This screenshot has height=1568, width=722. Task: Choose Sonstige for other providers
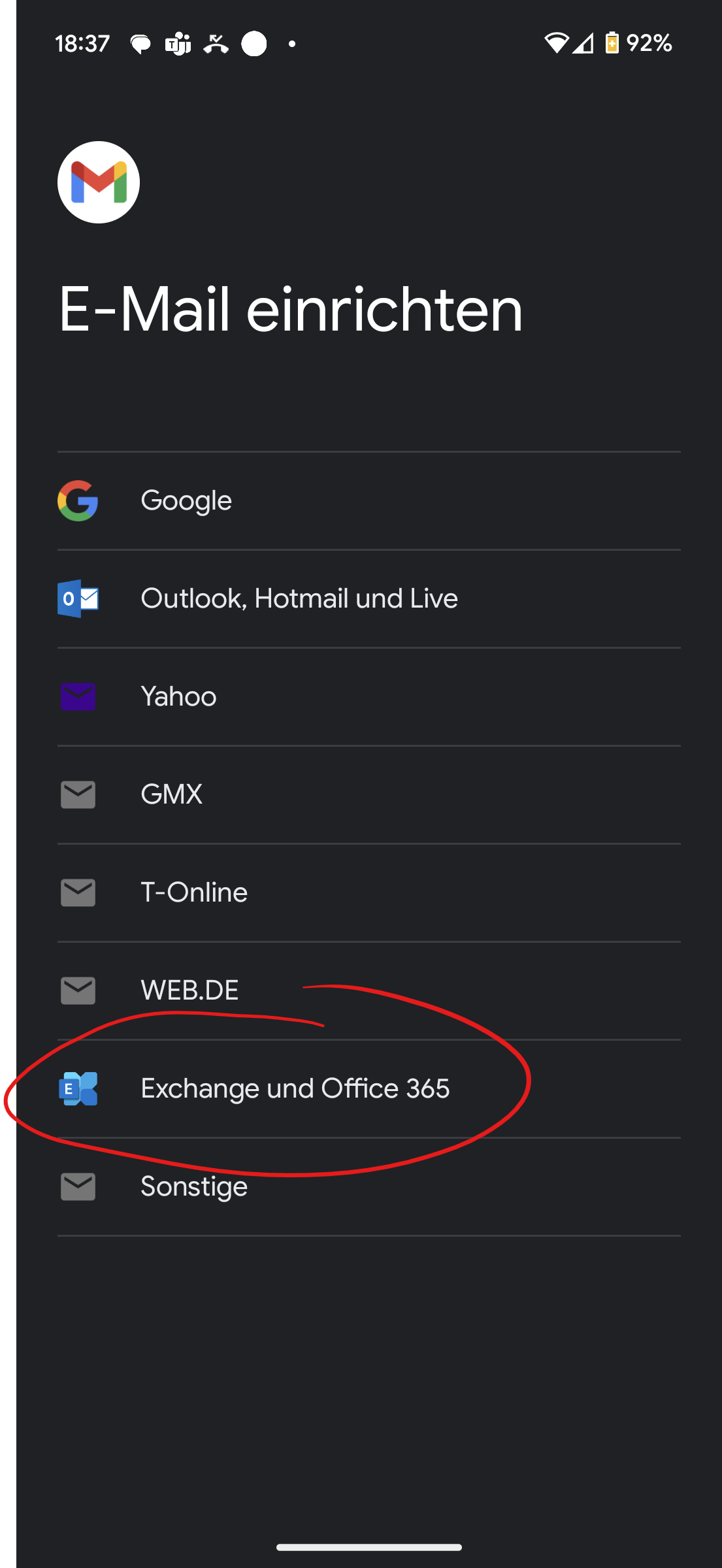click(x=194, y=1186)
